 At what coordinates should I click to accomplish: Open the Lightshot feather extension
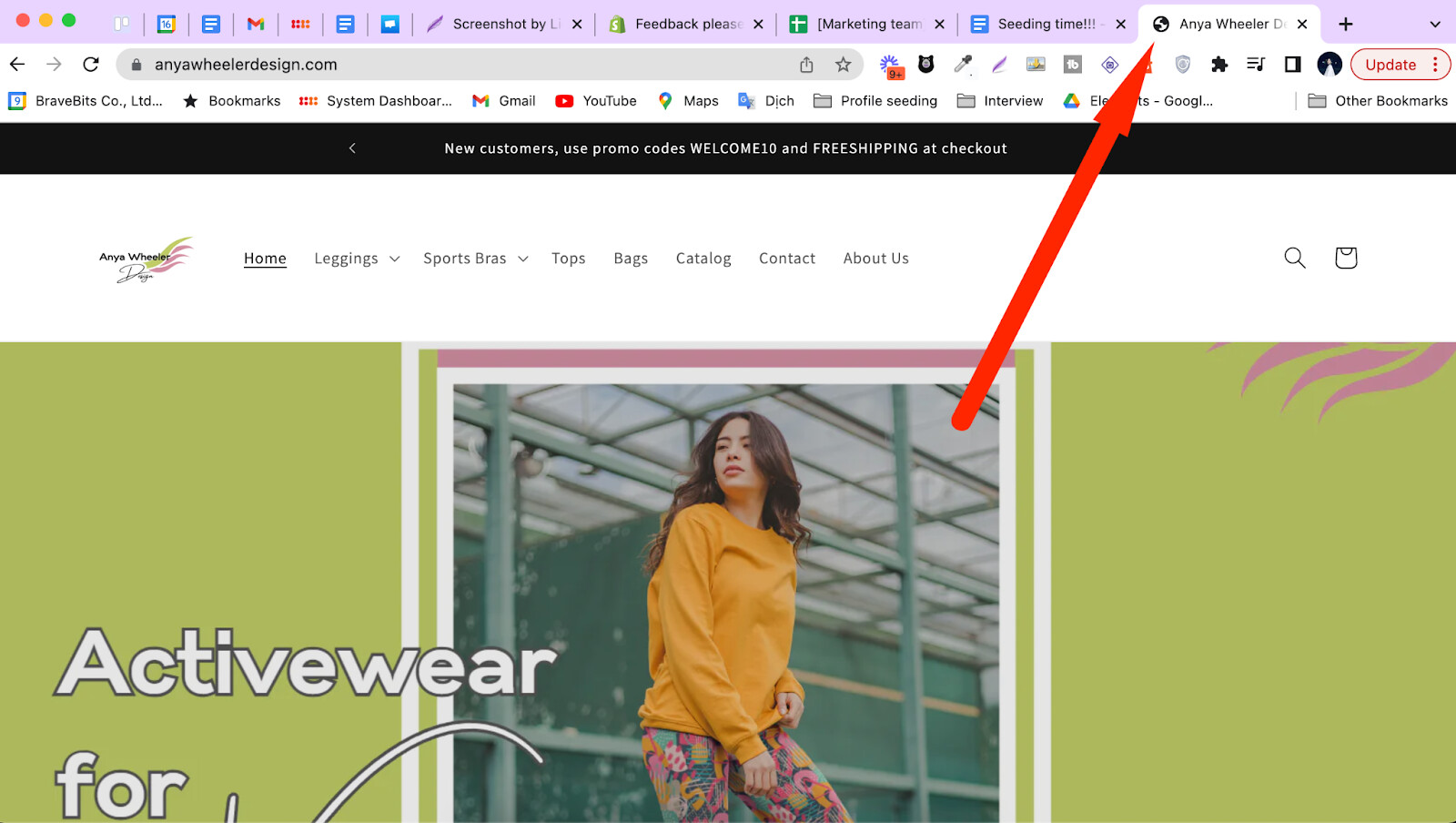999,64
